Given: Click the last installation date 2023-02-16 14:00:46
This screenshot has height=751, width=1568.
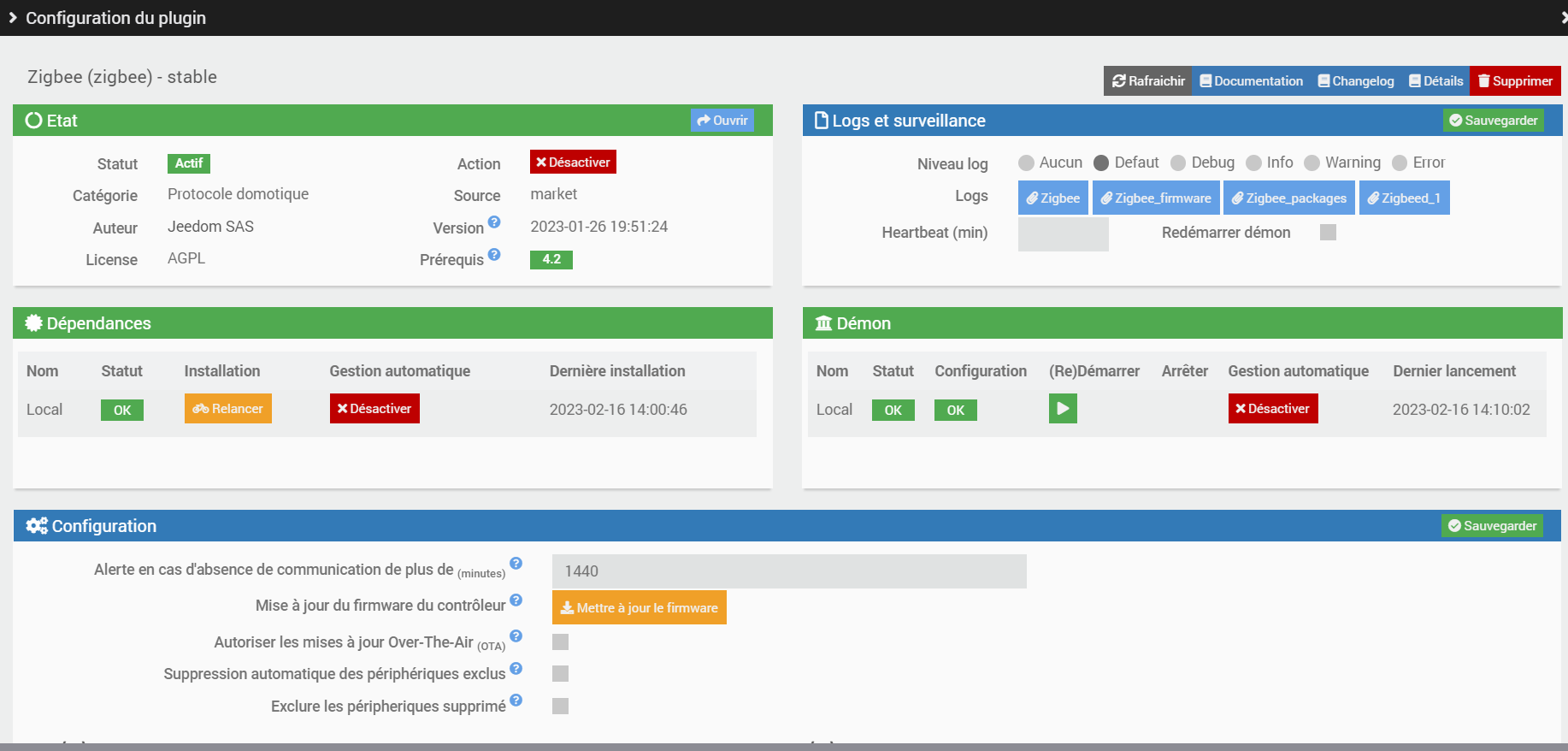Looking at the screenshot, I should pyautogui.click(x=618, y=410).
